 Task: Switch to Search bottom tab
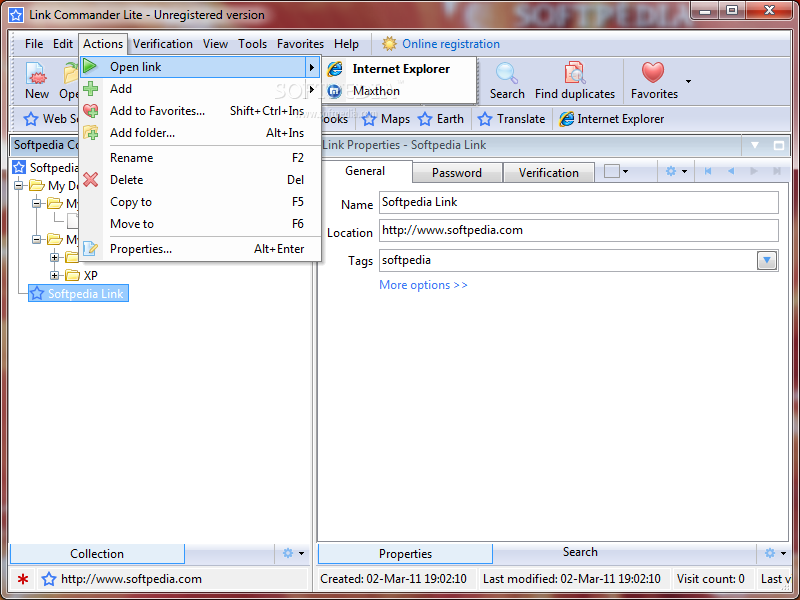(580, 552)
